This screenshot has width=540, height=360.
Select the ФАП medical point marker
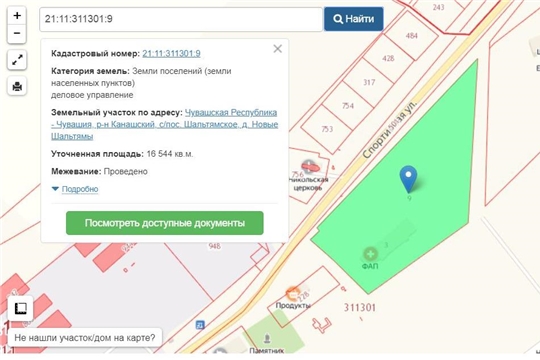coord(370,254)
